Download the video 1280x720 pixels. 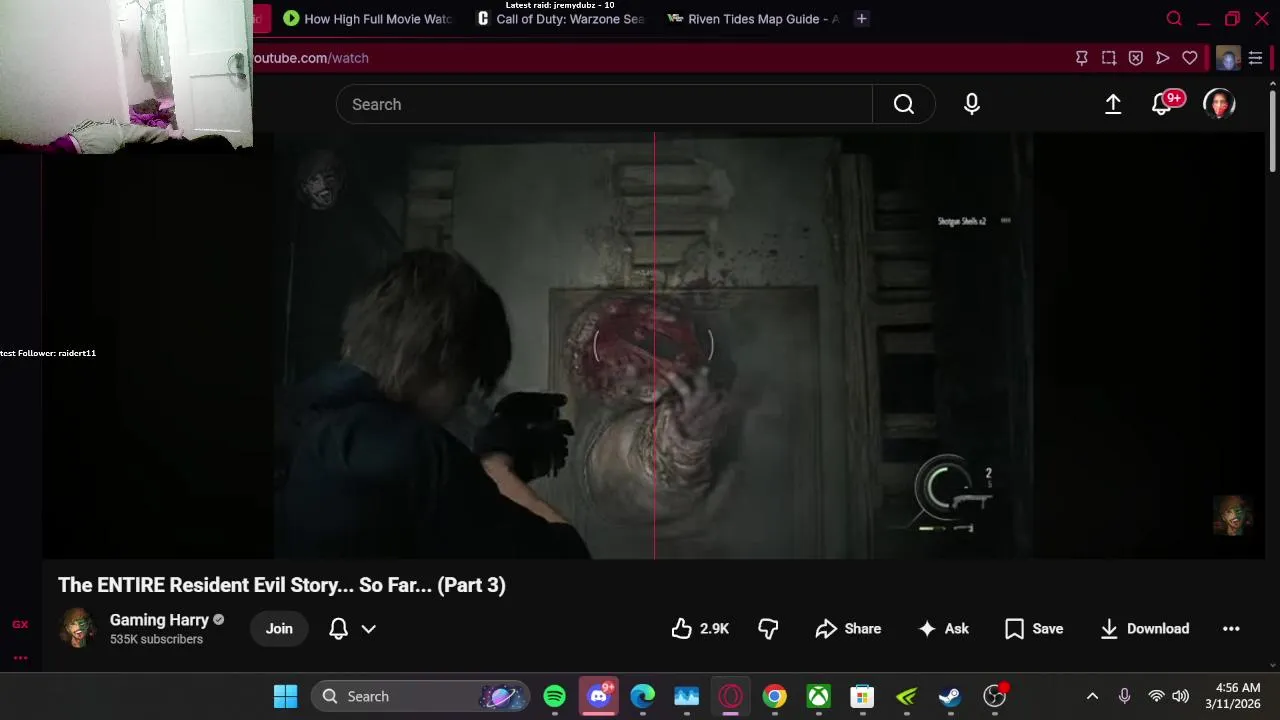pyautogui.click(x=1145, y=629)
